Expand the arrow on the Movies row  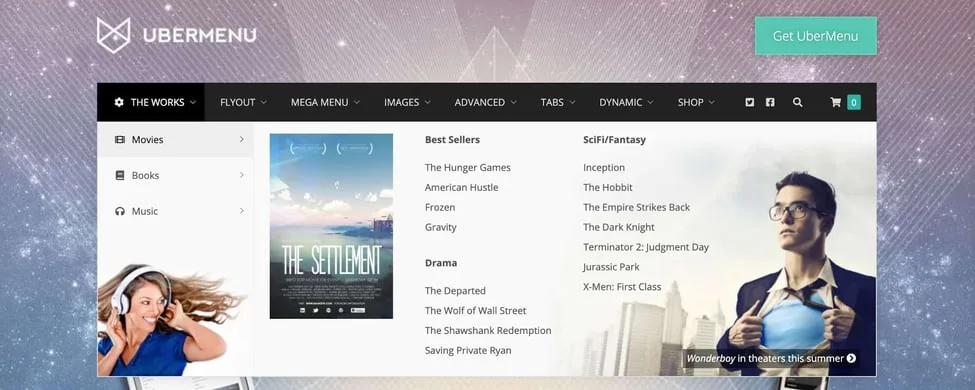click(242, 139)
